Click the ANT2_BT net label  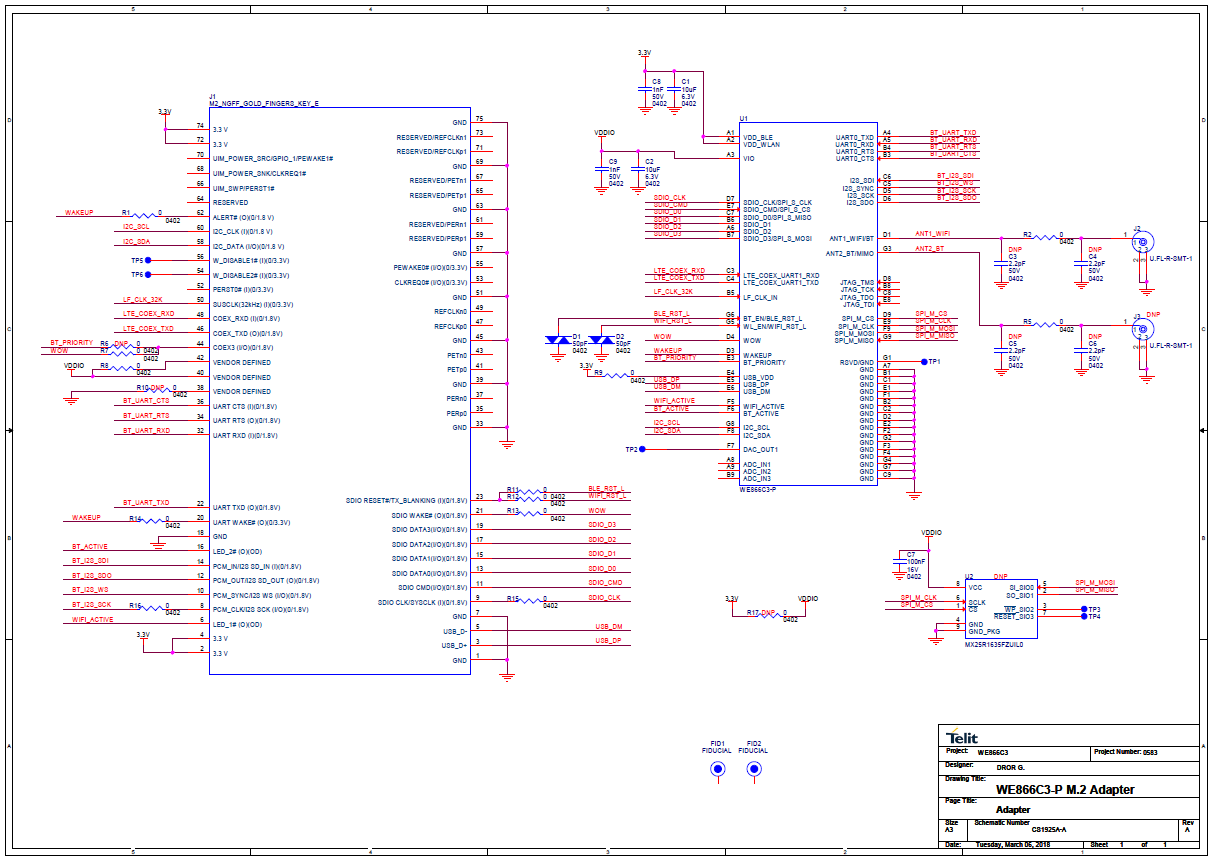click(928, 248)
